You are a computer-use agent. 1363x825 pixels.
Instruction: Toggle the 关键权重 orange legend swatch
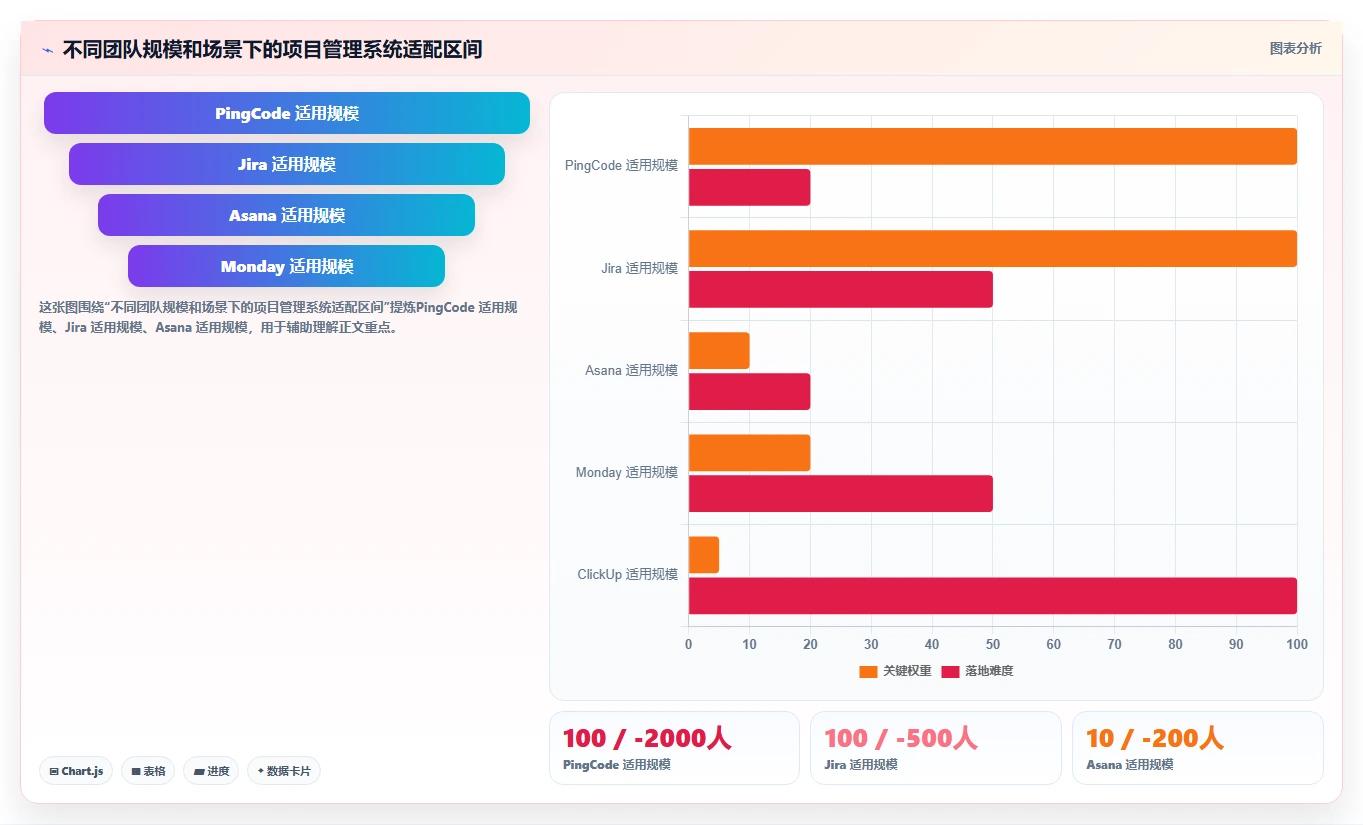tap(868, 671)
